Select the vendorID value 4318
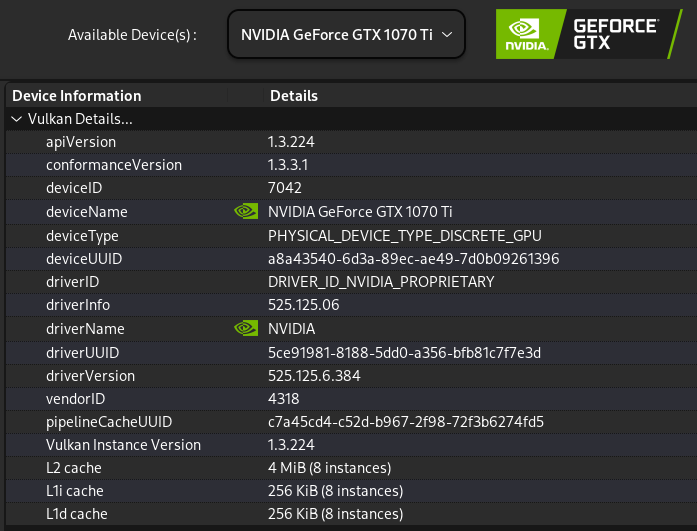Viewport: 697px width, 531px height. 284,399
